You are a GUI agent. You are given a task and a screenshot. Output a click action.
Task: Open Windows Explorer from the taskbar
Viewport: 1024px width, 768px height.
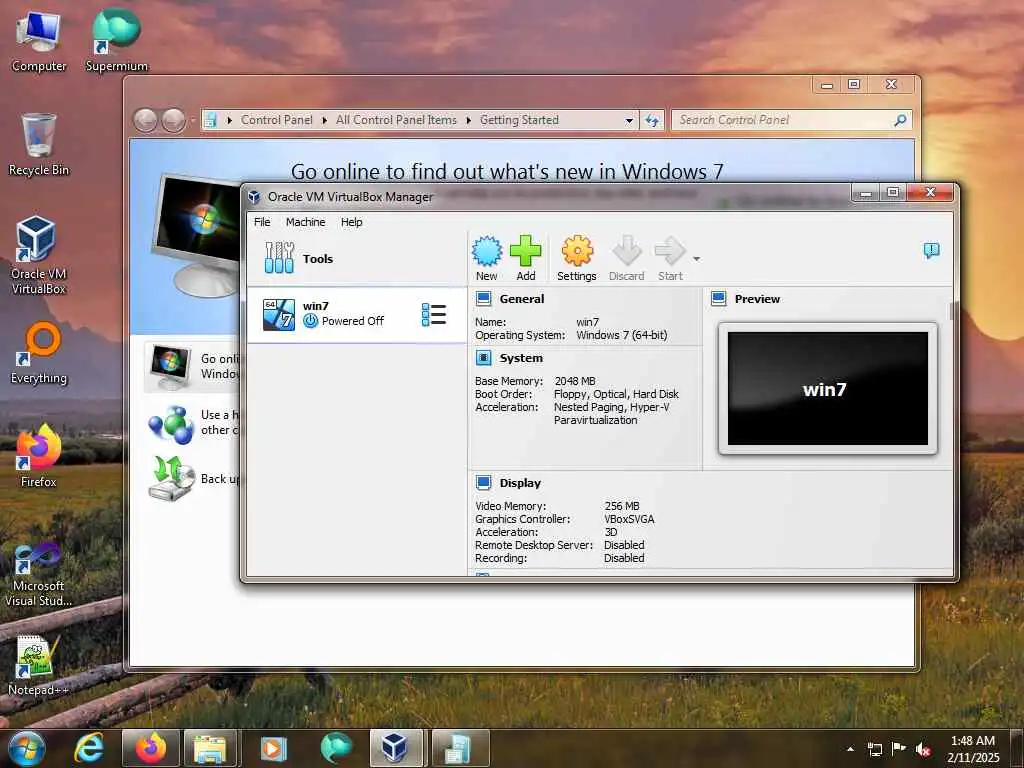(210, 748)
